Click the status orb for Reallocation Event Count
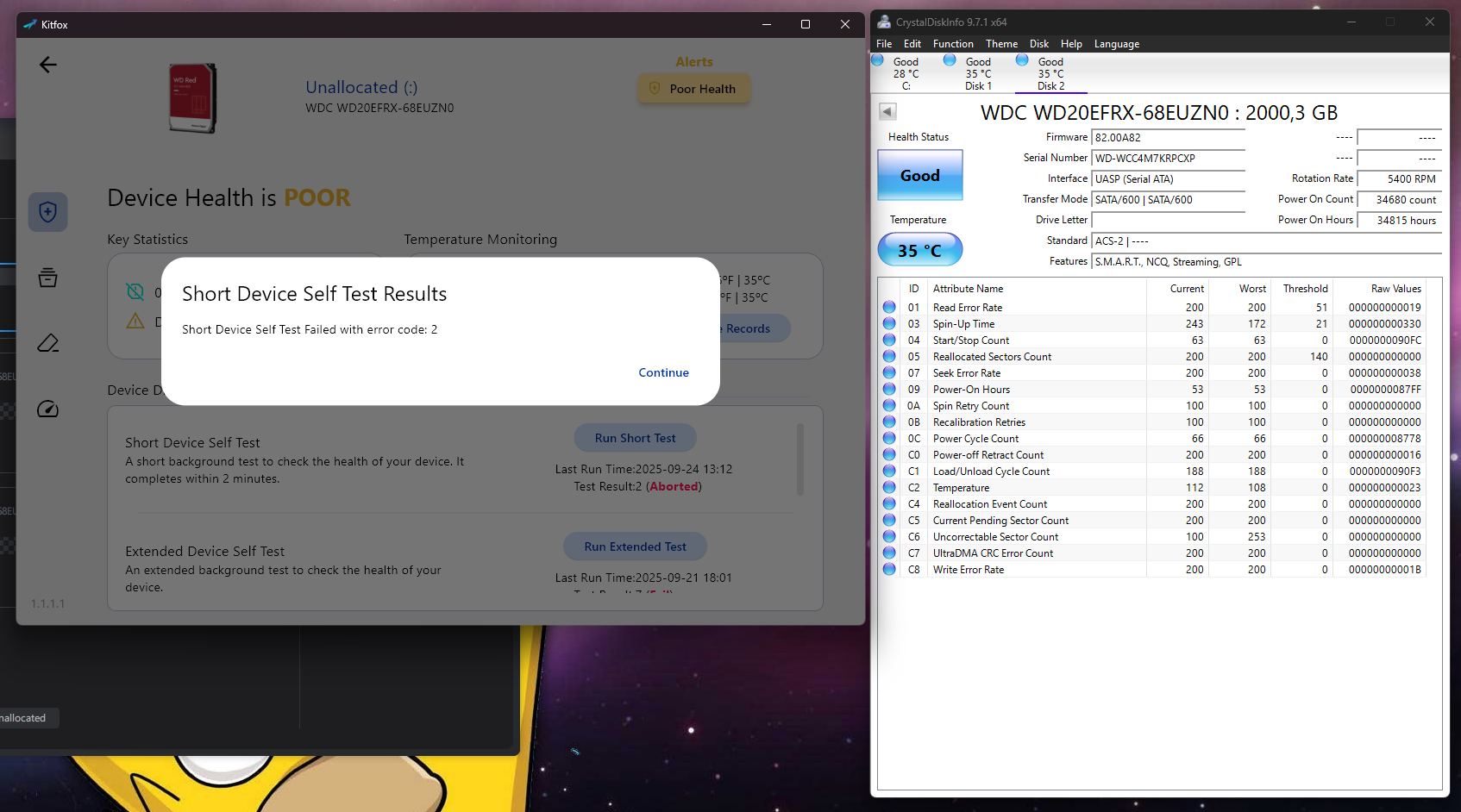 pyautogui.click(x=889, y=503)
